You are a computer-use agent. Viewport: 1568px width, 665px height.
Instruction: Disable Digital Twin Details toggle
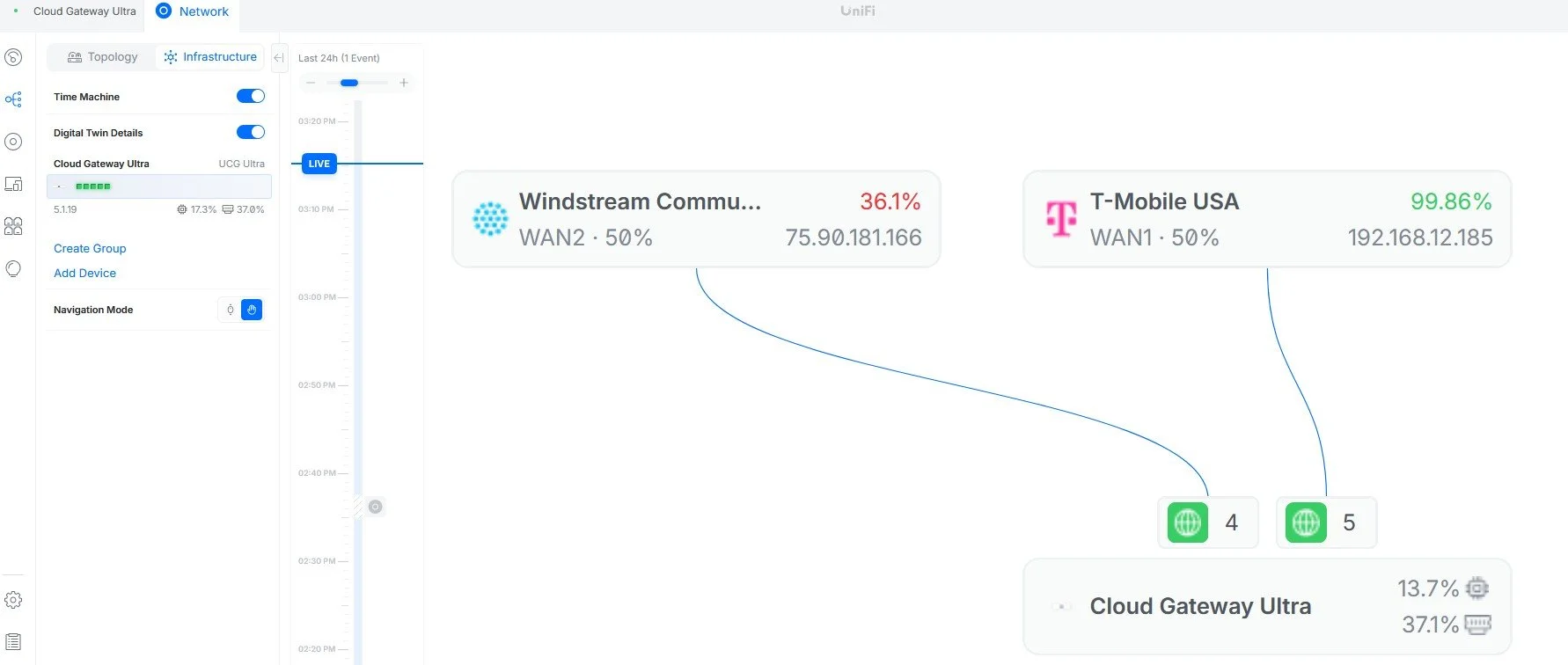point(251,132)
